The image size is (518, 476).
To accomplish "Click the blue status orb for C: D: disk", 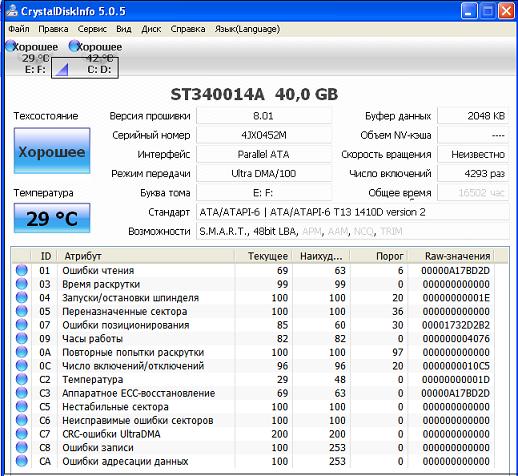I will pos(73,46).
